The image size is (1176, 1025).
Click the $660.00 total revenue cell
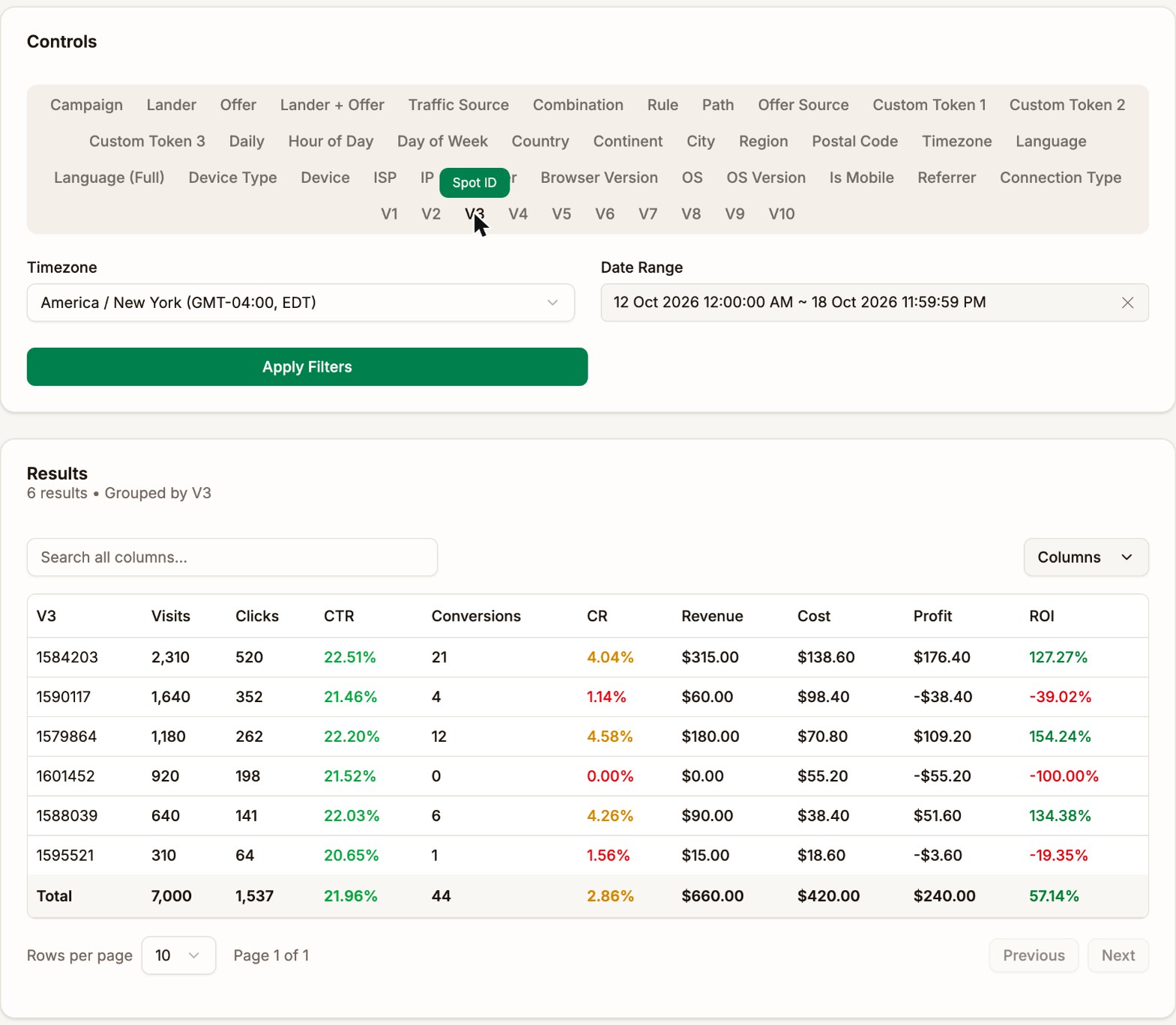pyautogui.click(x=713, y=896)
